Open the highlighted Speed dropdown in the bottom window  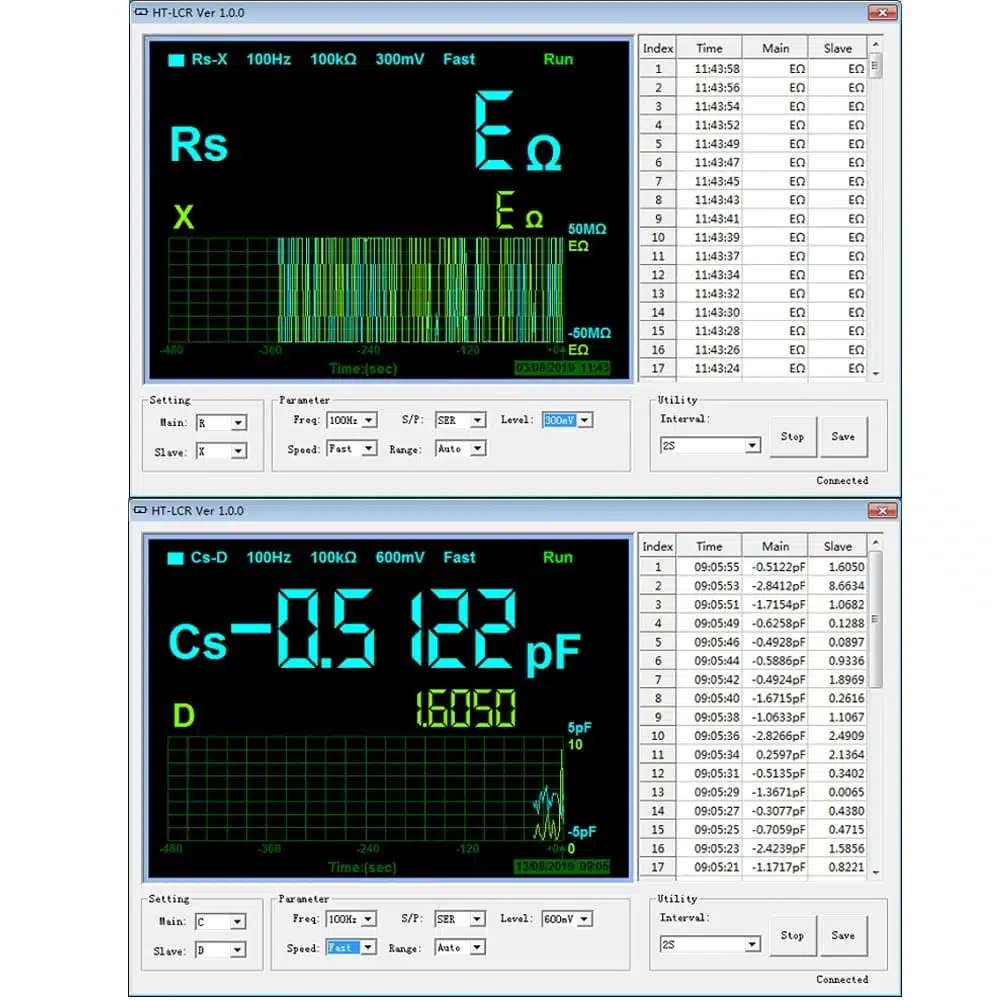367,947
